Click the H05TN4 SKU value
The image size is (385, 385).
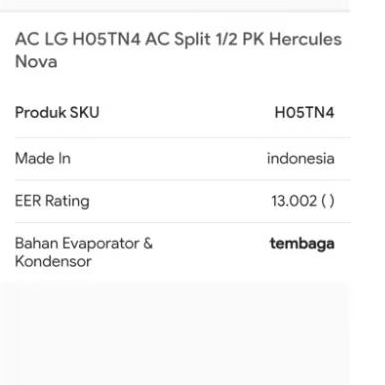click(x=304, y=112)
